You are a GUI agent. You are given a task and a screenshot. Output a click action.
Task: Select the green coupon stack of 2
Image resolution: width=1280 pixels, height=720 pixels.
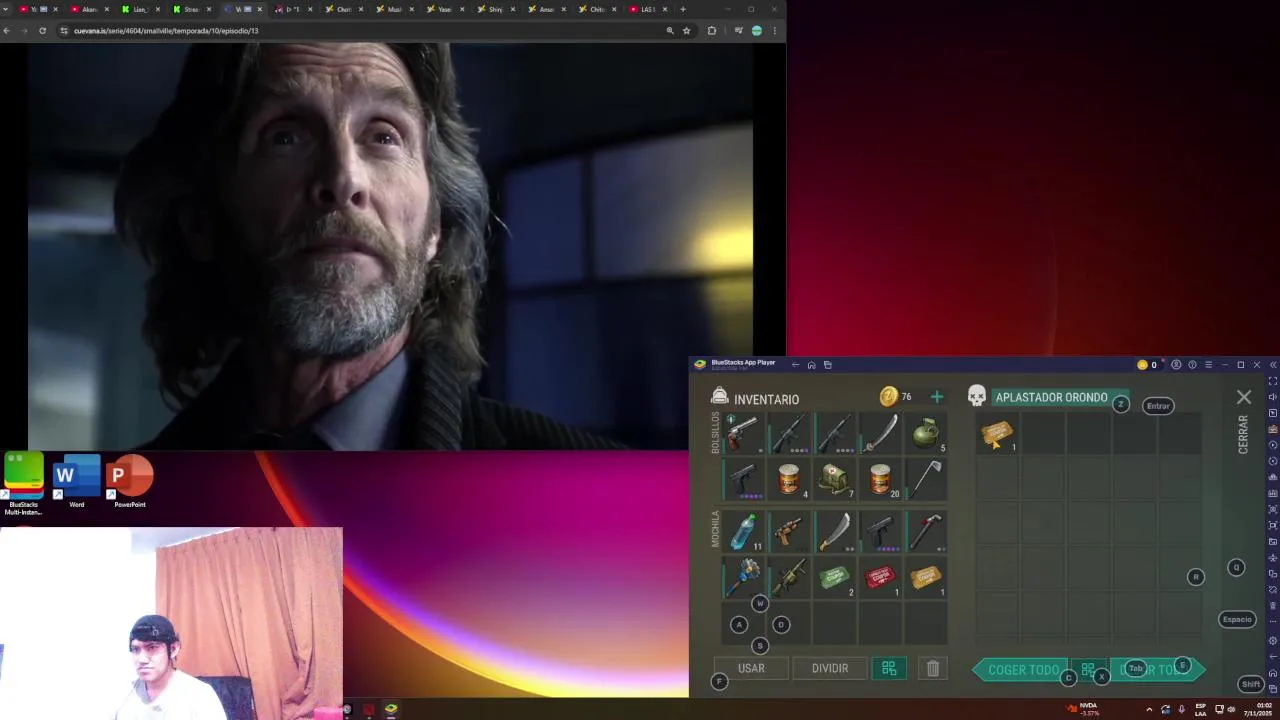tap(834, 577)
